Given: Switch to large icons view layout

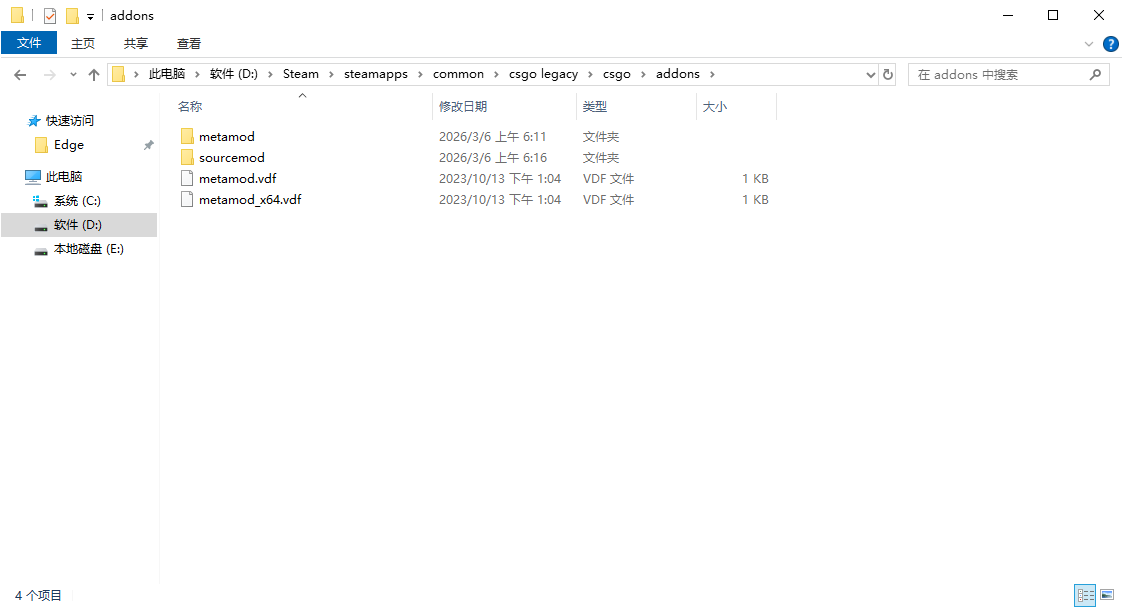Looking at the screenshot, I should pos(1107,595).
